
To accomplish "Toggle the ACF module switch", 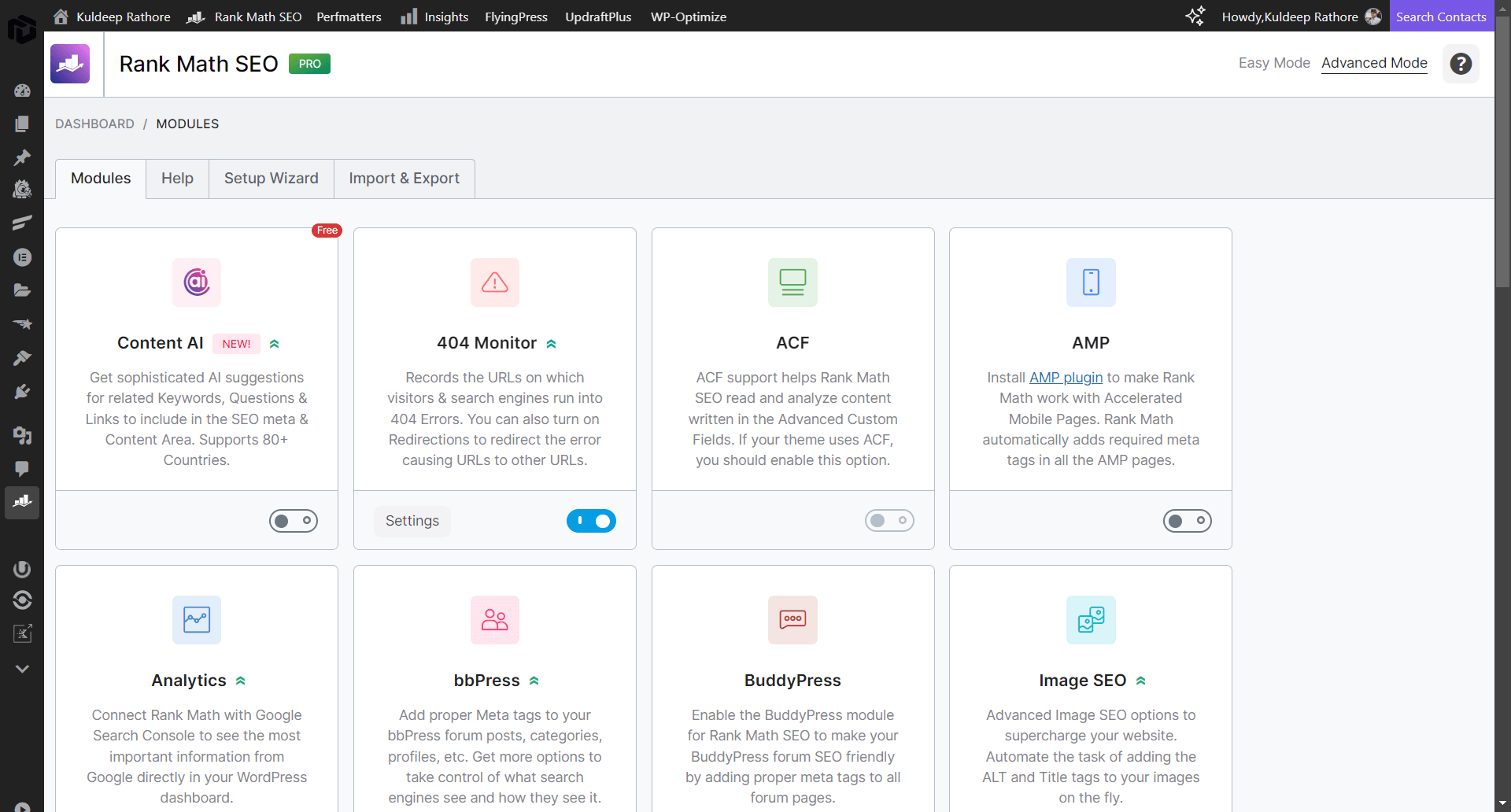I will tap(889, 521).
